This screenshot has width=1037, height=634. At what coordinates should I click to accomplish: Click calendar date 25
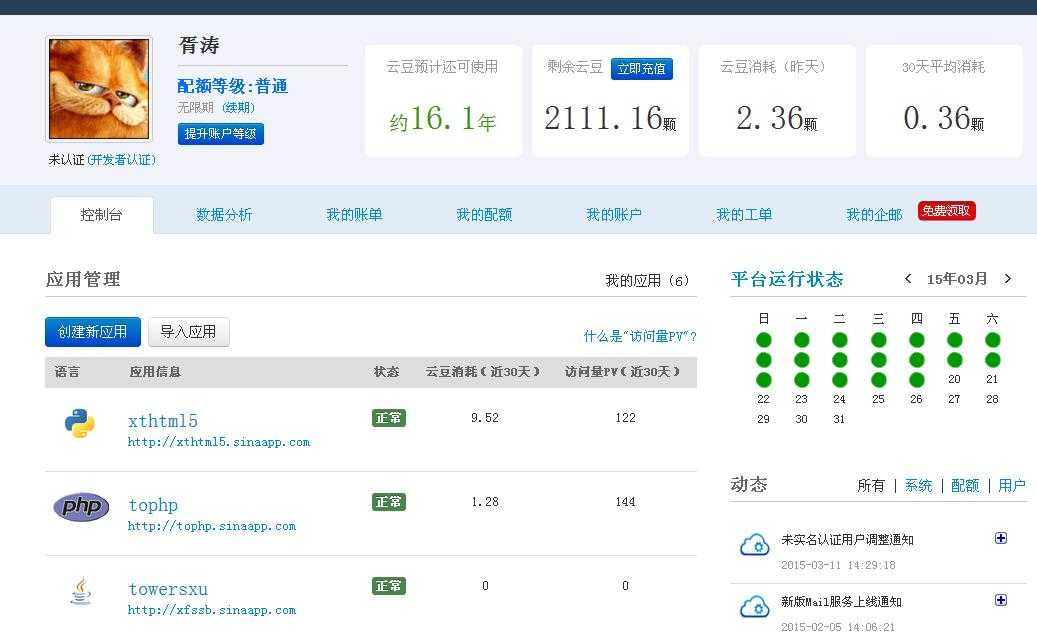click(878, 399)
